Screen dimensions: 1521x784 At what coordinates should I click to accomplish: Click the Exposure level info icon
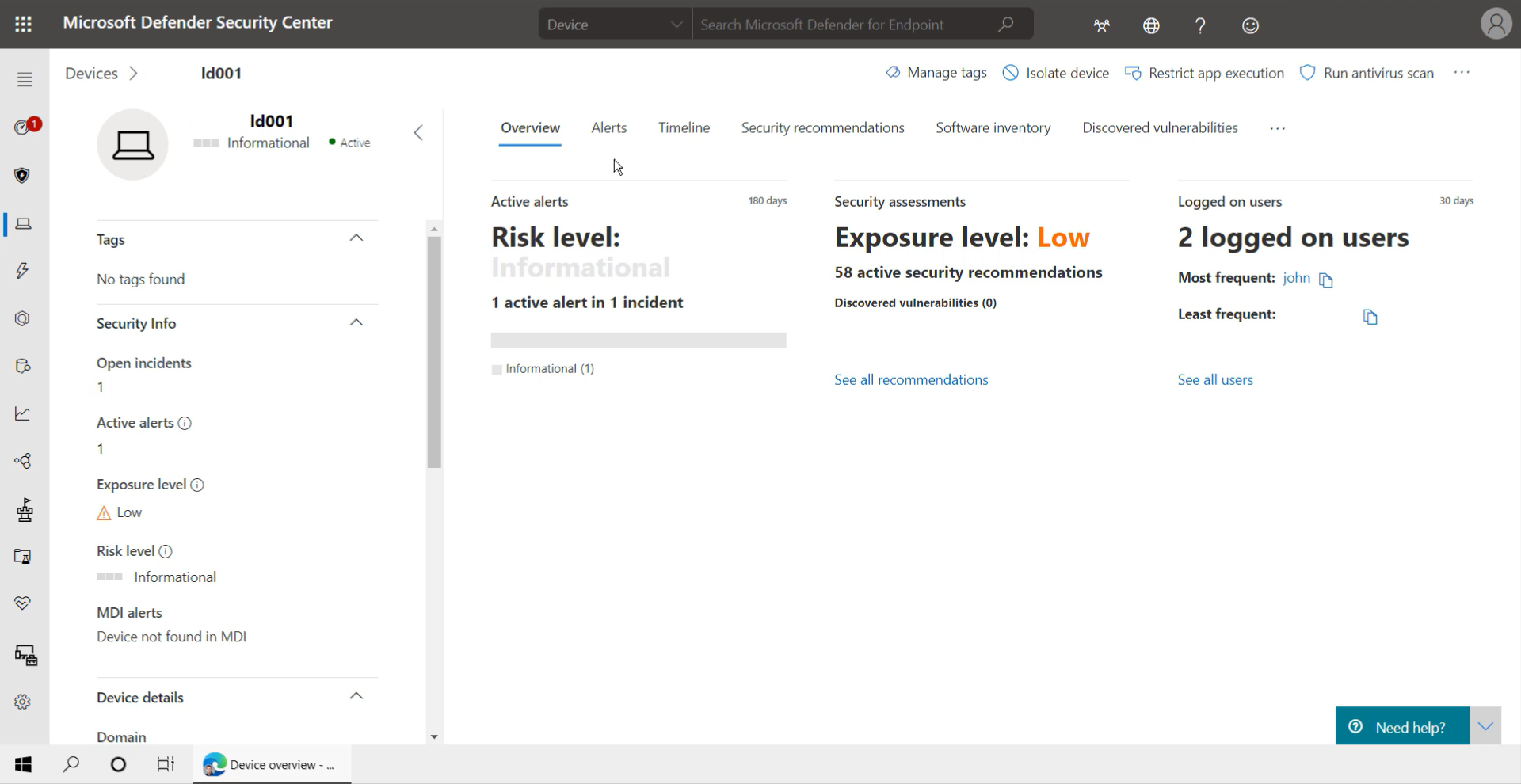tap(197, 485)
